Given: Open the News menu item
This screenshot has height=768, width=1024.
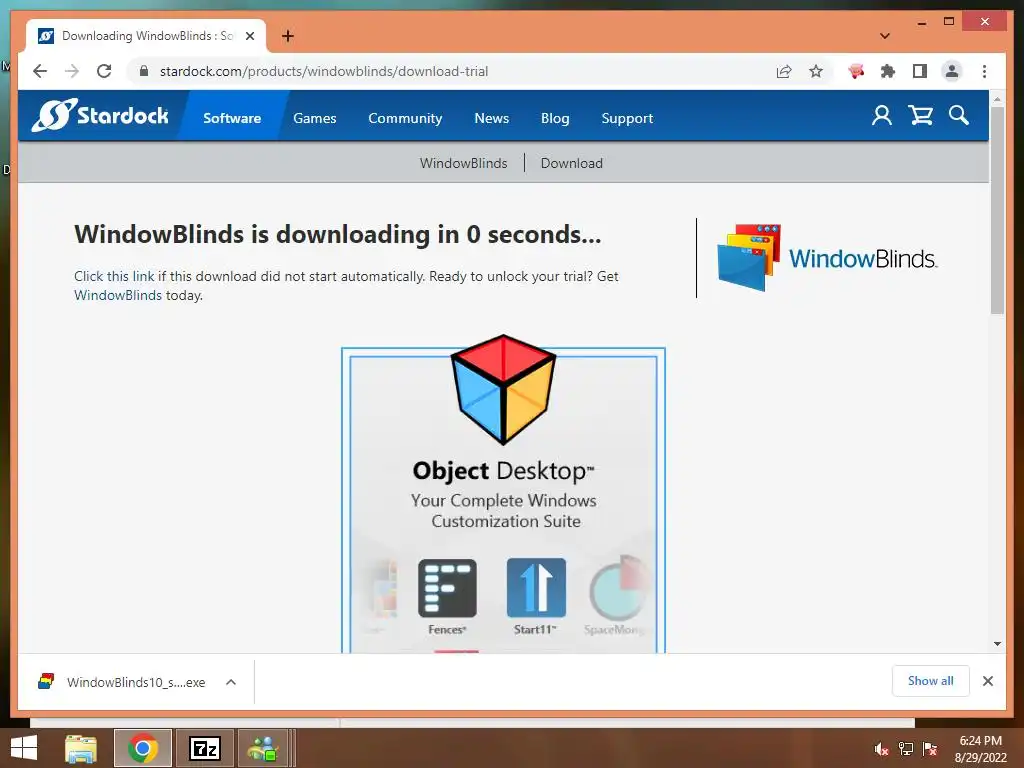Looking at the screenshot, I should click(x=492, y=118).
